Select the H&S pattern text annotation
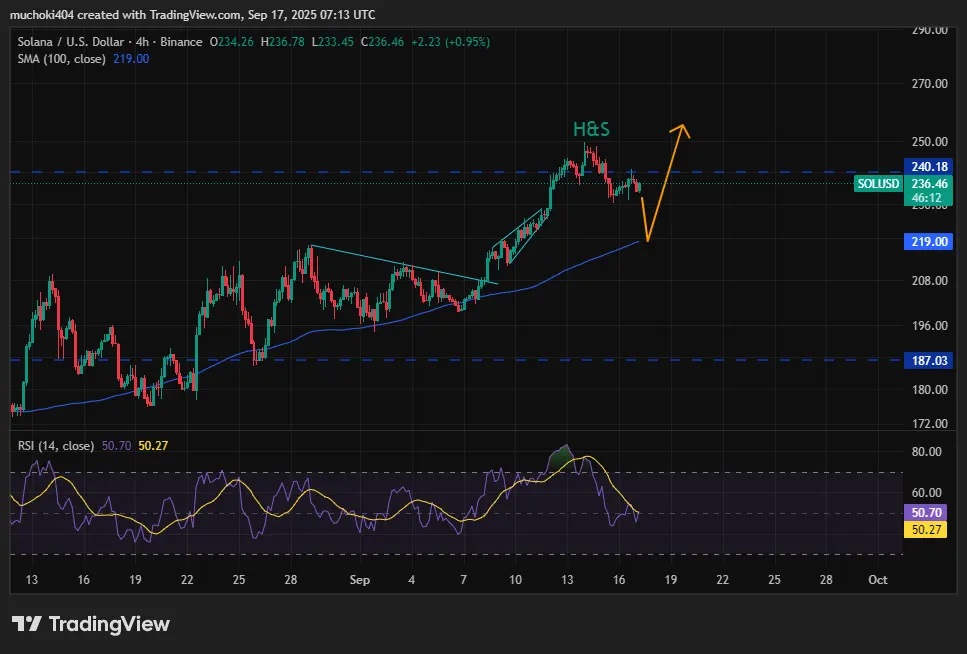This screenshot has width=967, height=654. point(591,129)
